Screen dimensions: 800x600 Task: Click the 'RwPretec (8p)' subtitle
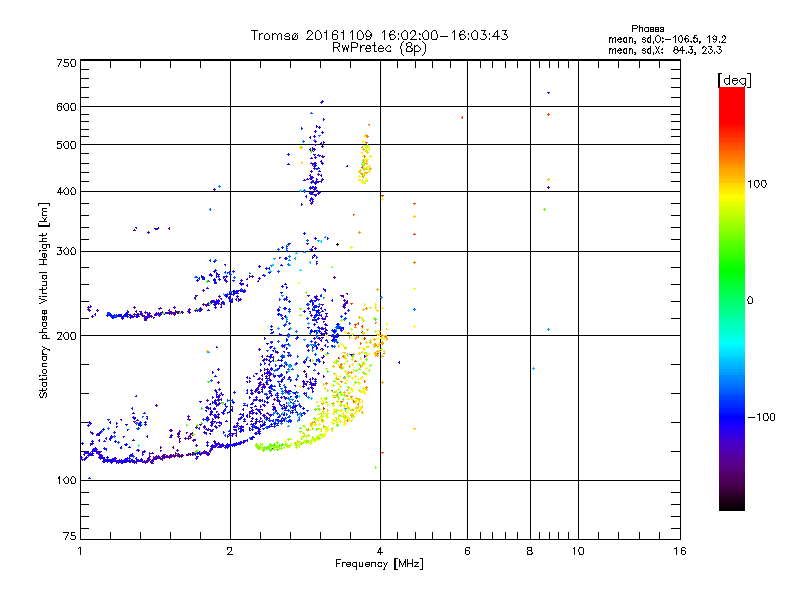tap(379, 48)
